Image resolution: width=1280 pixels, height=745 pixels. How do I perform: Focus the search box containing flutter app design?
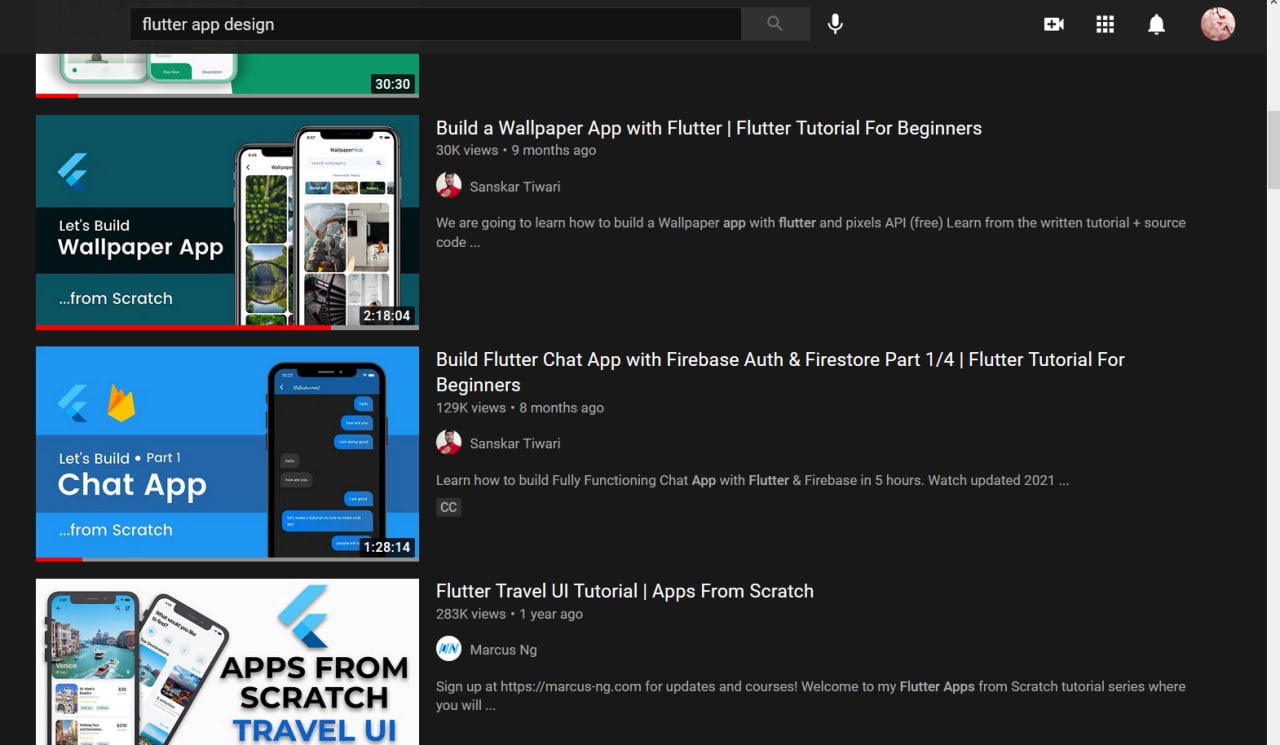click(x=435, y=24)
